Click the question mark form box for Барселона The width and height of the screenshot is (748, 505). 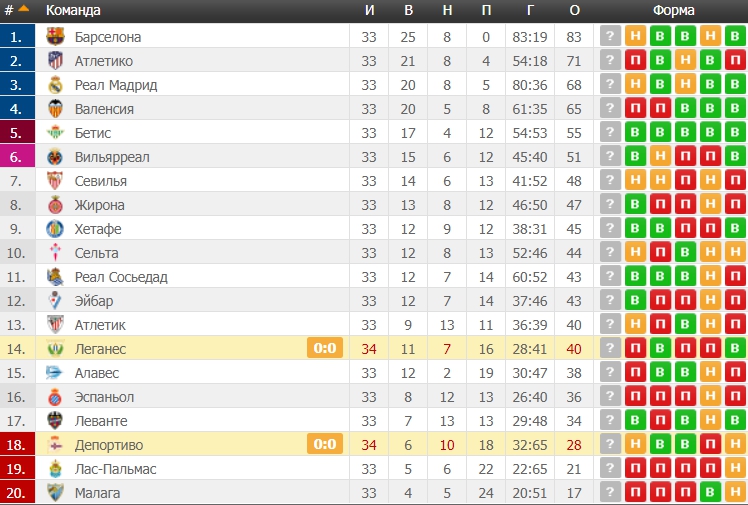(610, 37)
